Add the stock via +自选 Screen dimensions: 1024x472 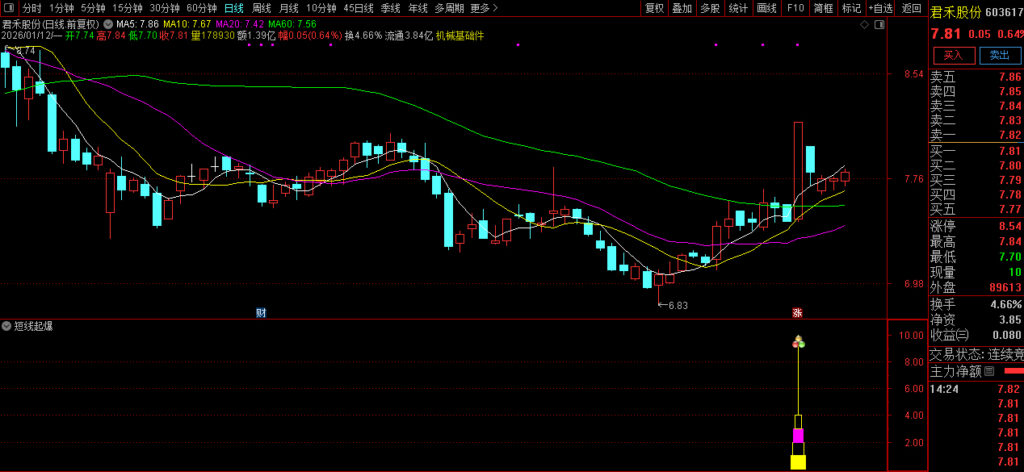point(881,8)
